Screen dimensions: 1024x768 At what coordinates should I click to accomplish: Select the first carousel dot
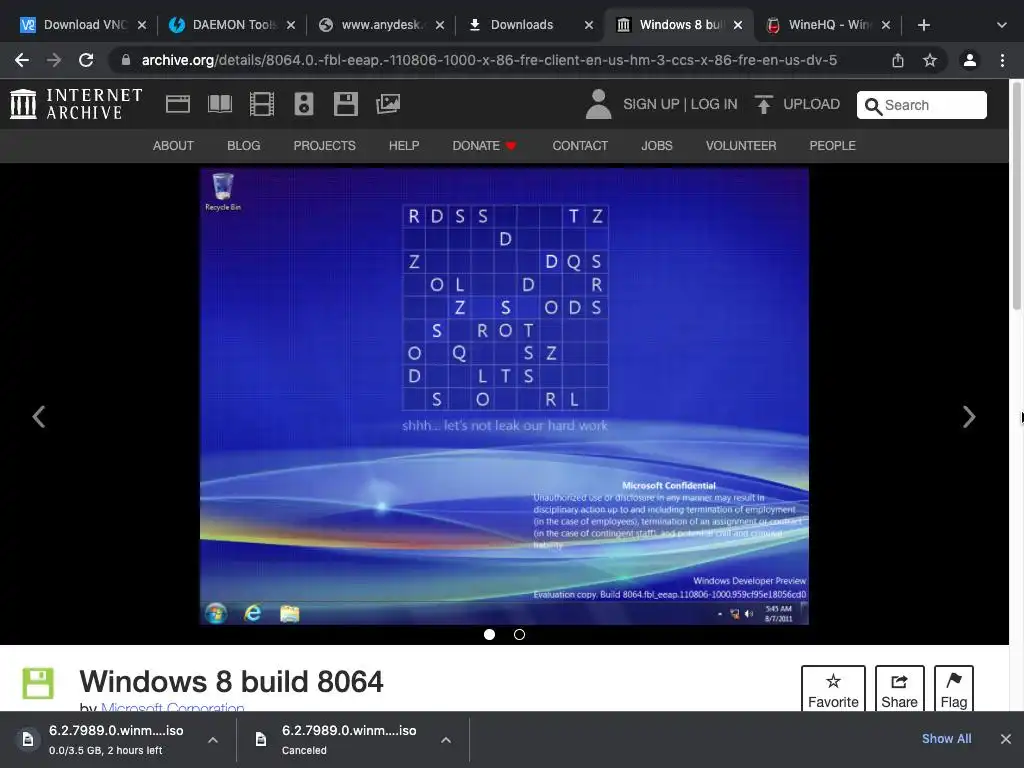click(489, 634)
